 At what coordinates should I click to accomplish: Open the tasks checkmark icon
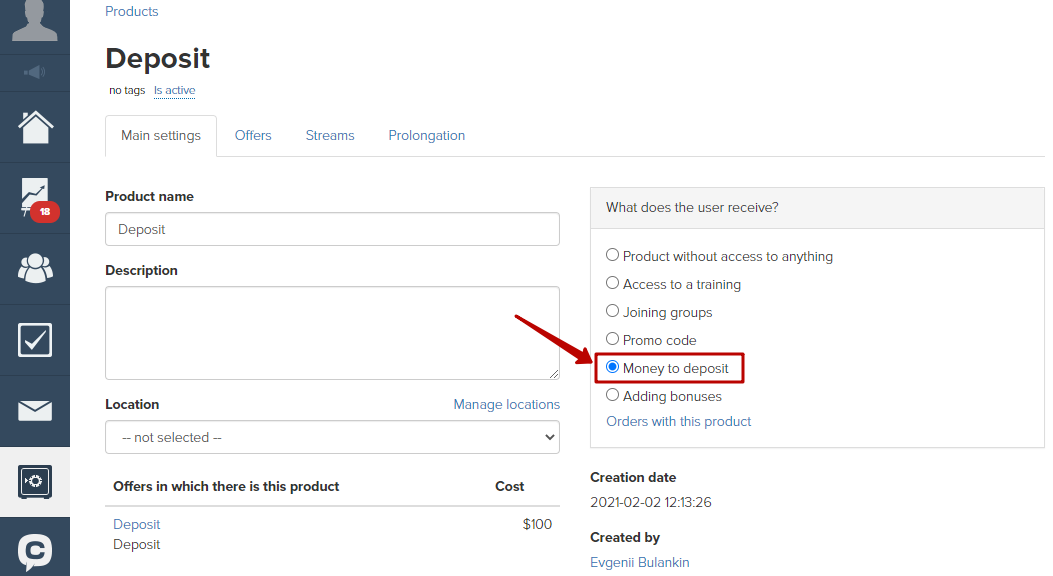(x=35, y=340)
